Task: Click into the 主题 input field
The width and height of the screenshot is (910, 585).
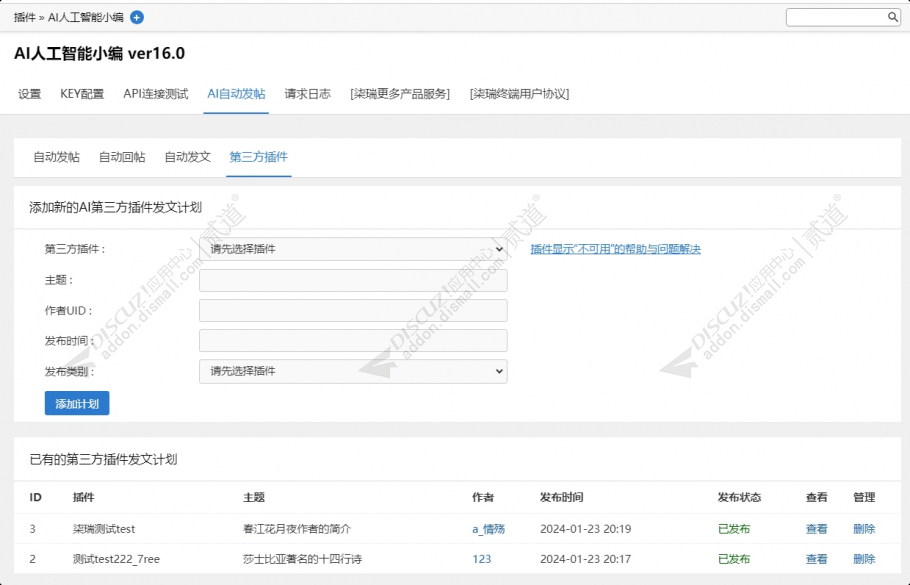Action: tap(353, 280)
